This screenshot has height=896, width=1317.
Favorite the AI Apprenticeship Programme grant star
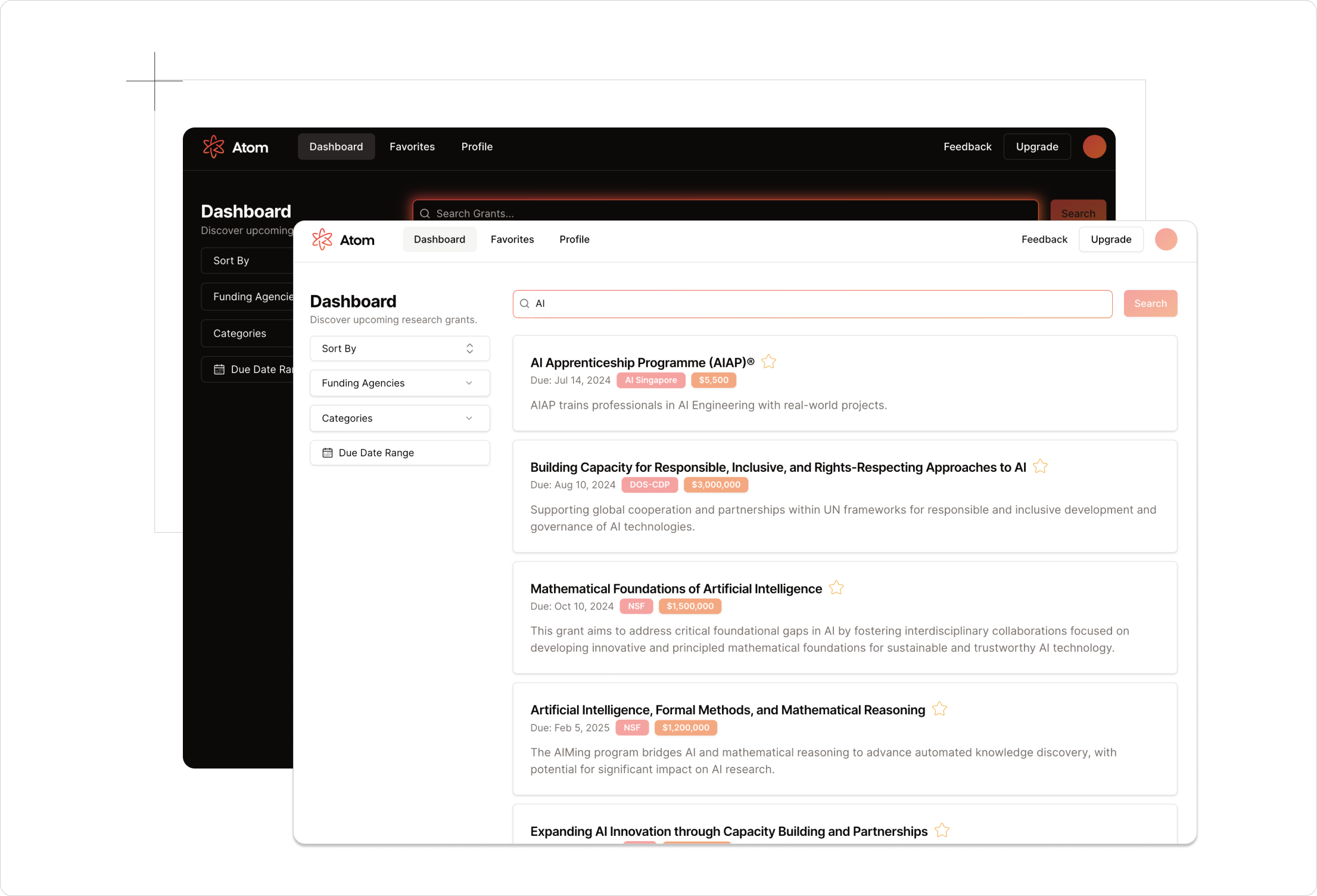click(x=769, y=362)
